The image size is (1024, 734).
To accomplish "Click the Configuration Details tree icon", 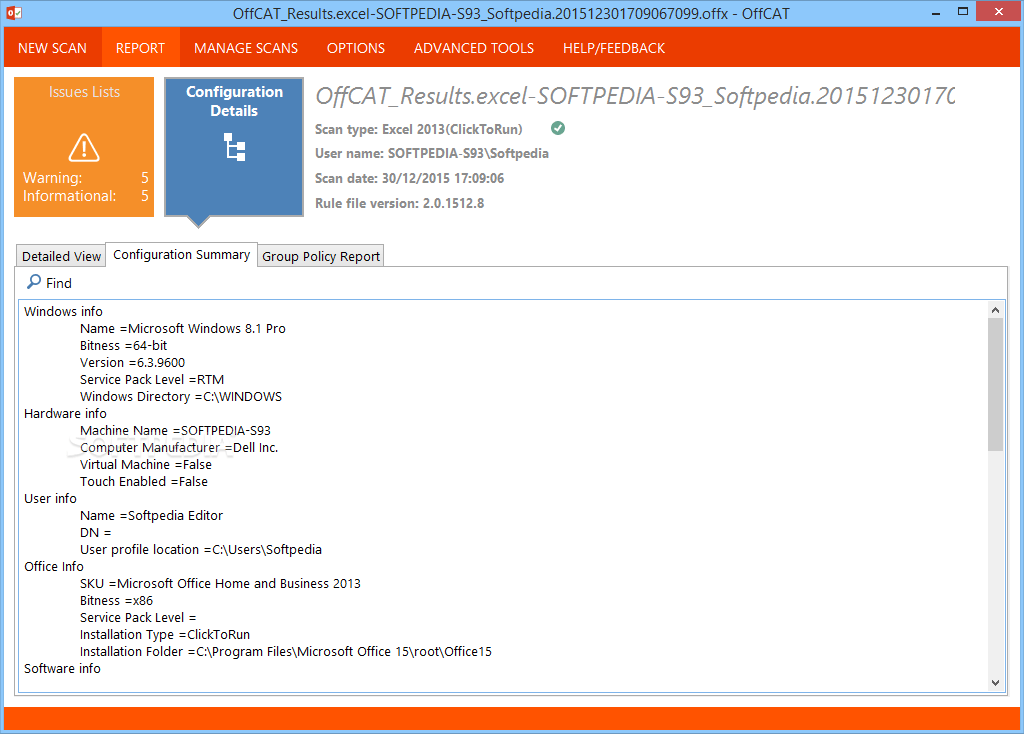I will [234, 147].
